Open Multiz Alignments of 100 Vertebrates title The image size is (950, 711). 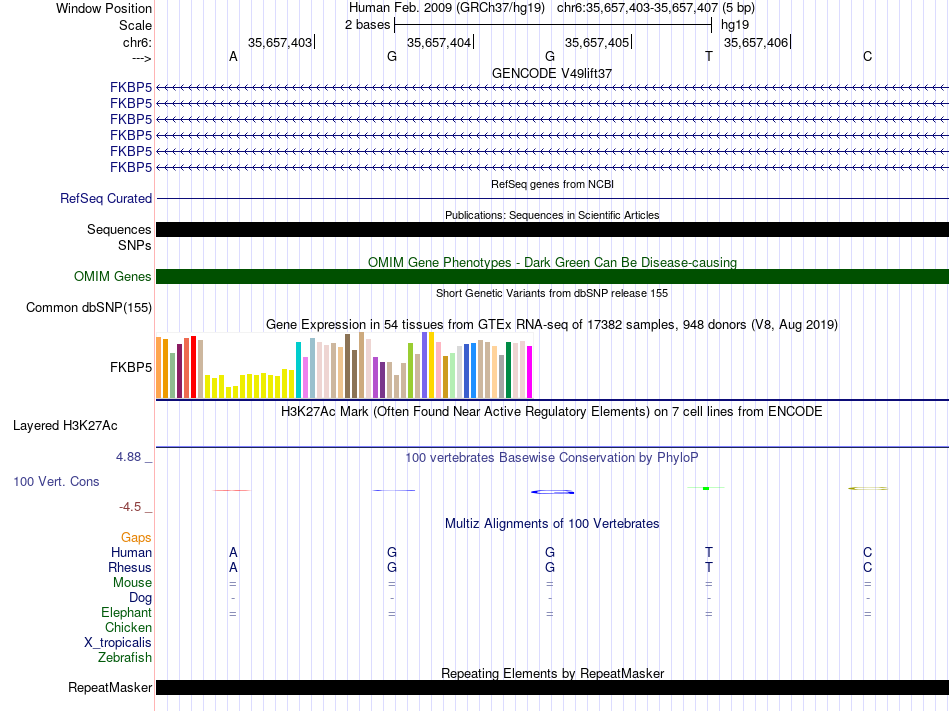(x=552, y=524)
